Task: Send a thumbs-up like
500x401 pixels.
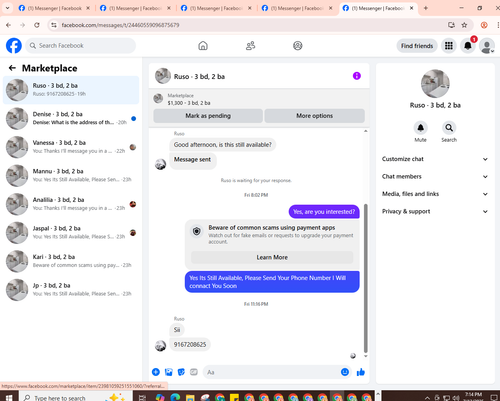Action: click(x=361, y=372)
